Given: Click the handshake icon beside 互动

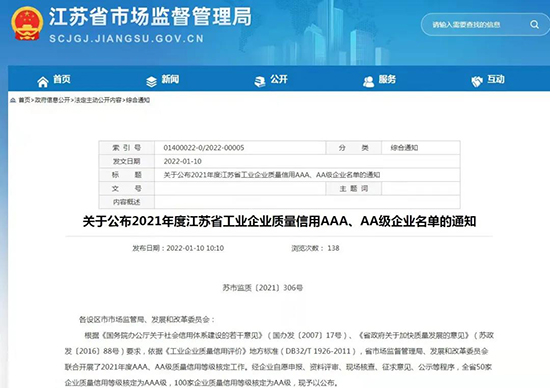Looking at the screenshot, I should click(477, 82).
